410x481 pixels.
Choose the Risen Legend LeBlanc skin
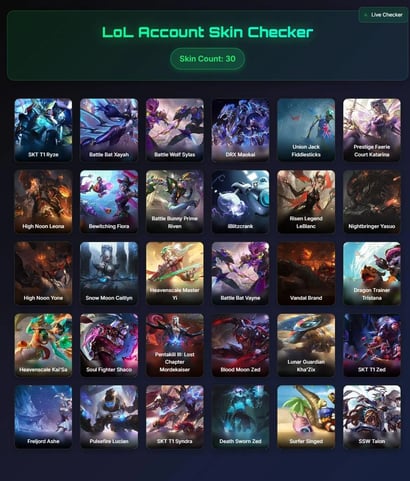pos(306,201)
